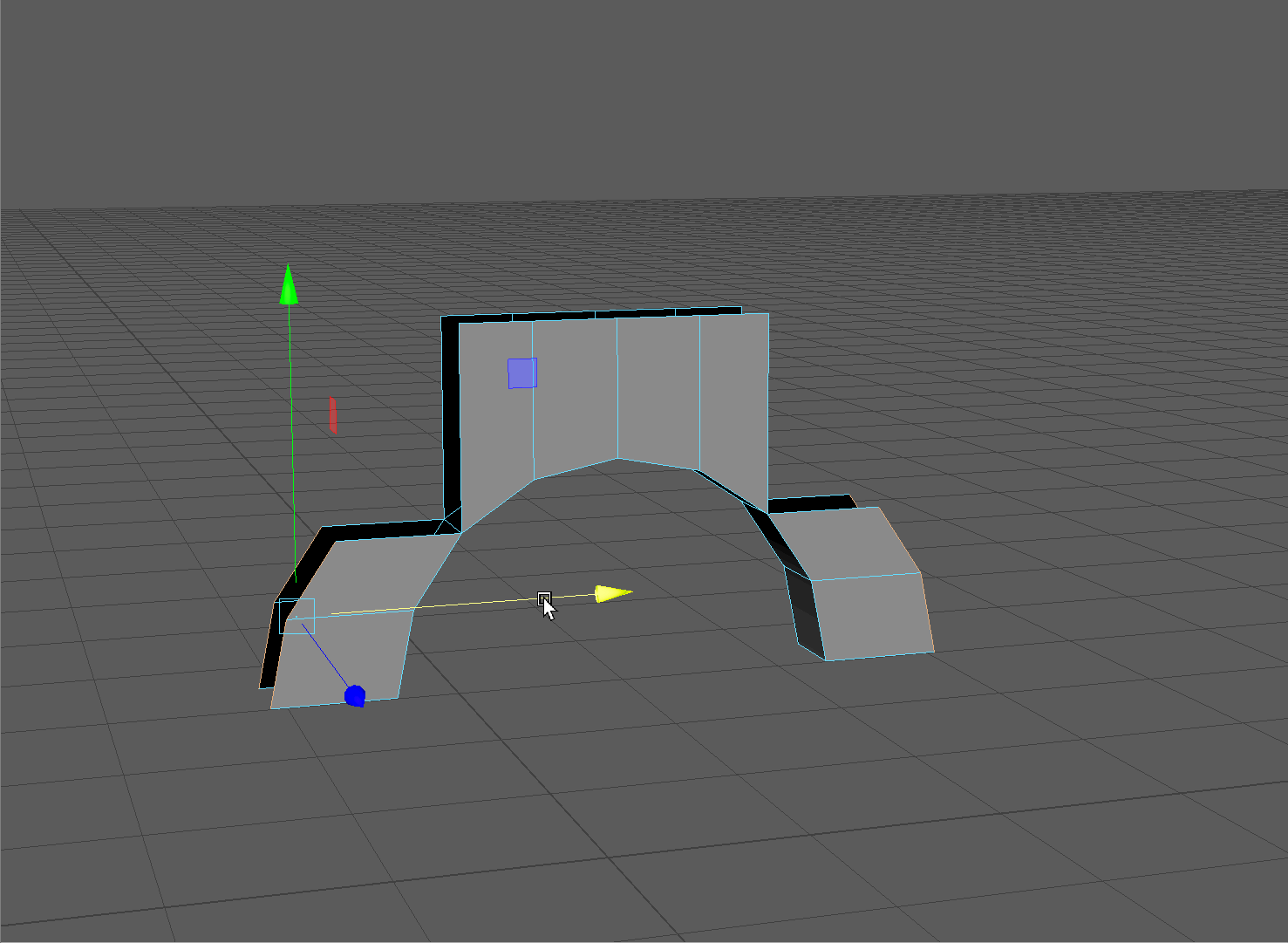Select the blue Z-axis handle ball
The image size is (1288, 943).
coord(355,695)
